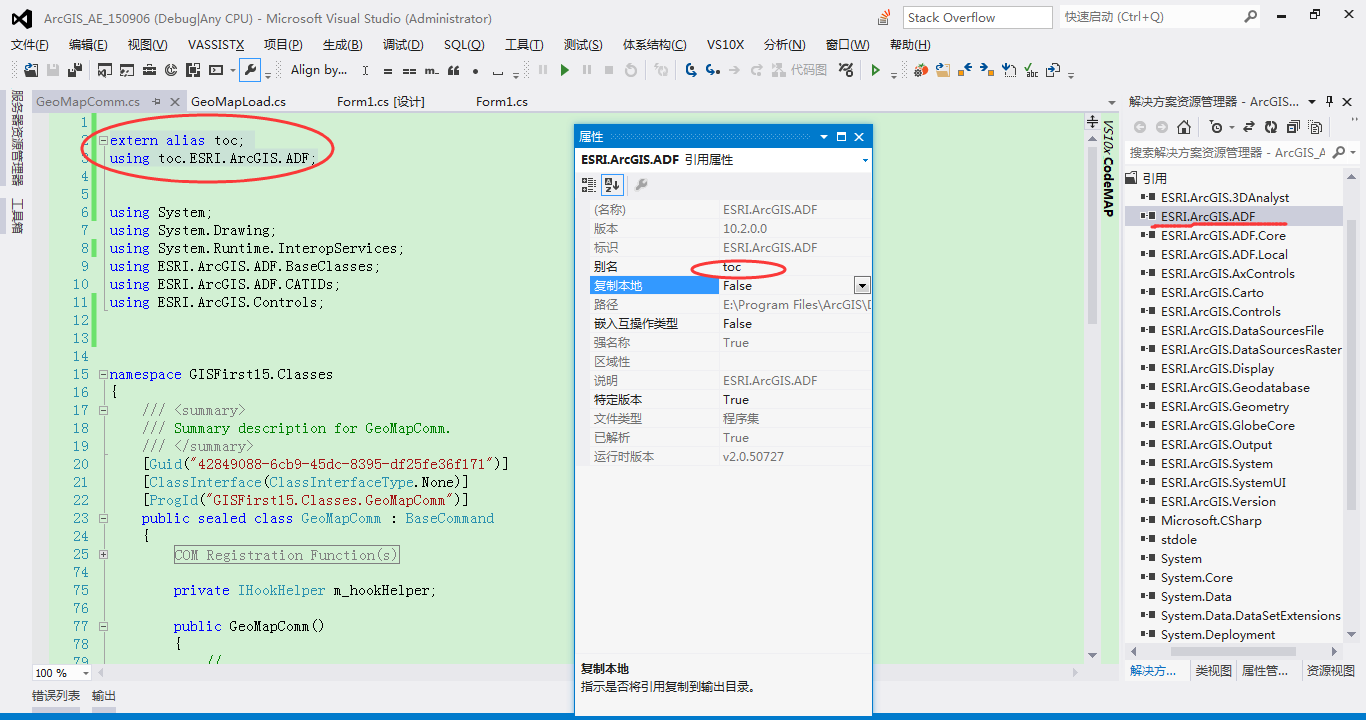Click the tomato-and-gear VS10x toolbar icon
The width and height of the screenshot is (1366, 720).
pyautogui.click(x=920, y=70)
